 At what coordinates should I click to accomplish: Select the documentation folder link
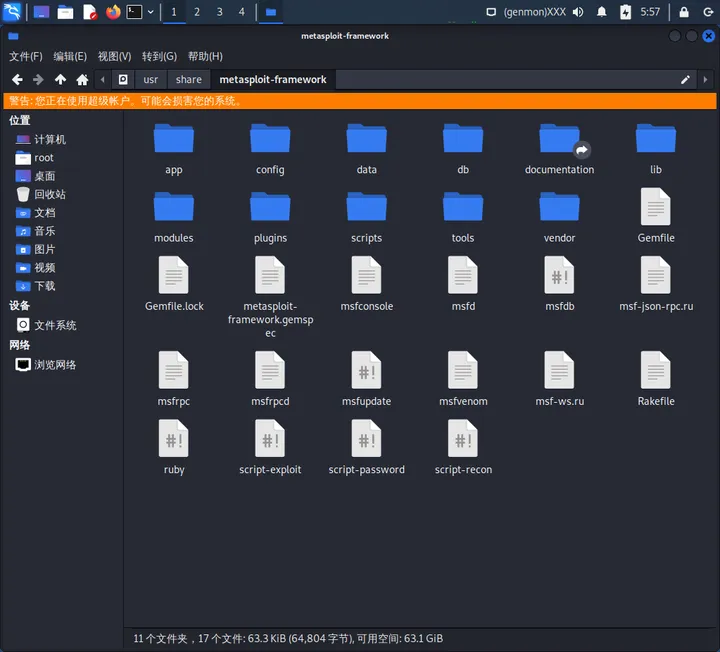point(559,149)
